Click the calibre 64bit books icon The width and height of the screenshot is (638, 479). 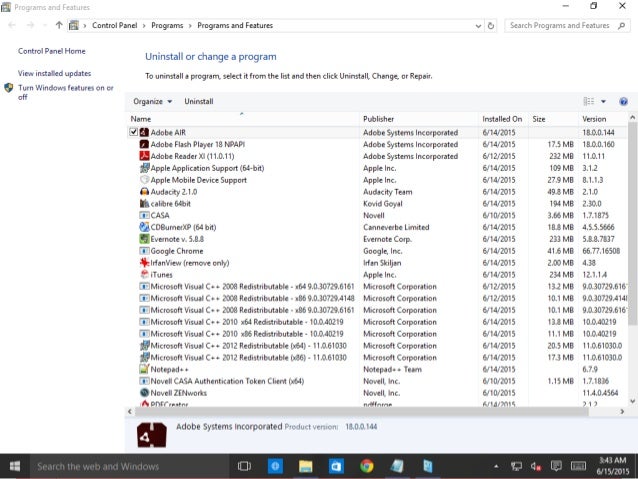(x=144, y=203)
